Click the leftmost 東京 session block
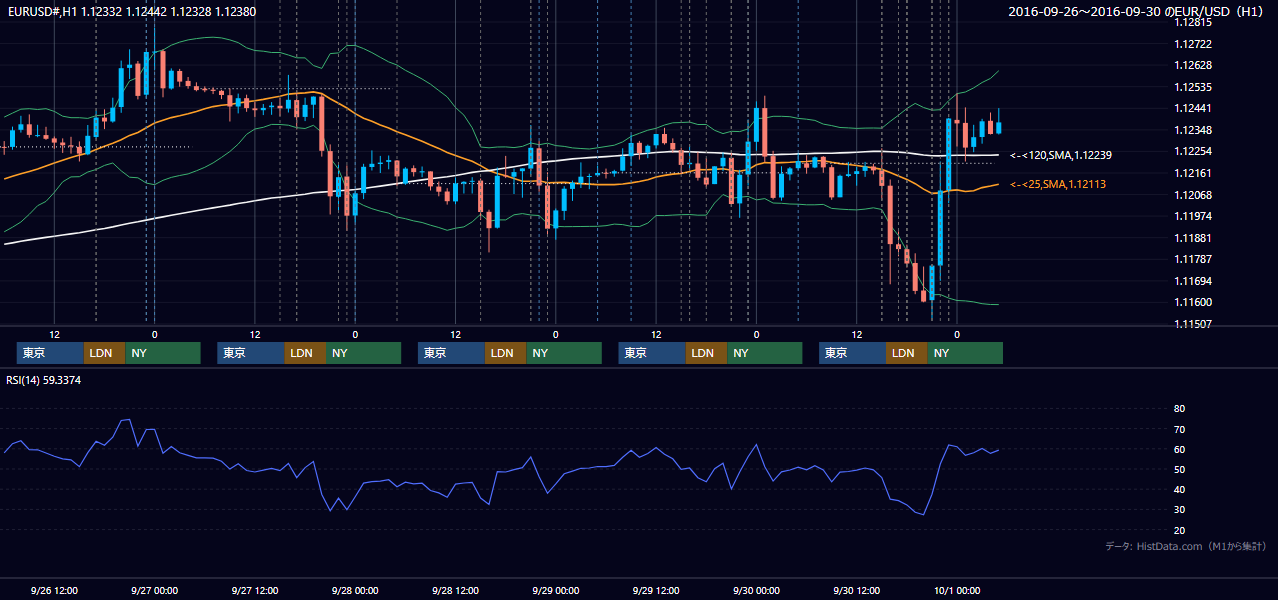Image resolution: width=1278 pixels, height=600 pixels. 50,353
